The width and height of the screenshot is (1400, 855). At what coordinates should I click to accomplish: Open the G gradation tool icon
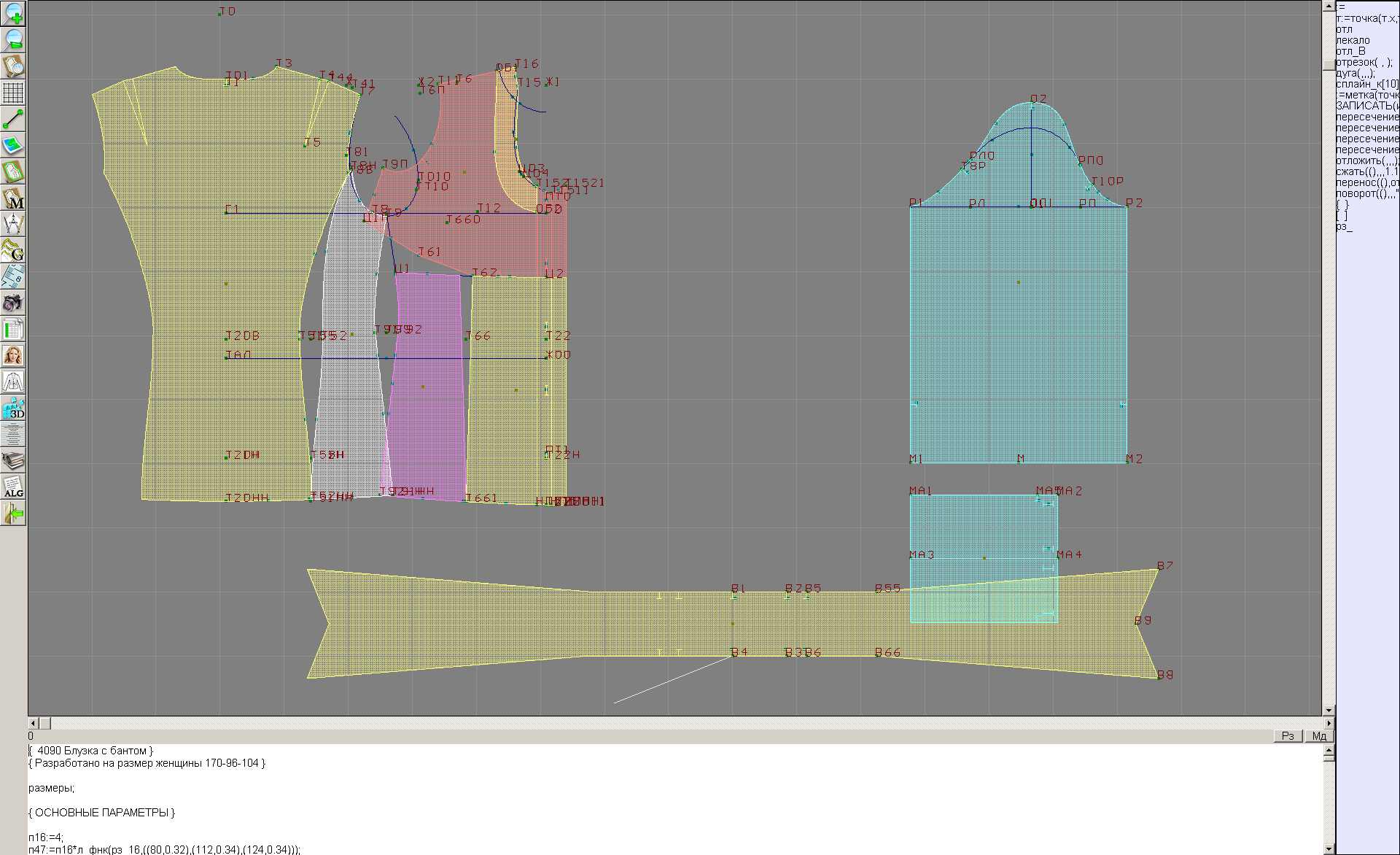[13, 250]
